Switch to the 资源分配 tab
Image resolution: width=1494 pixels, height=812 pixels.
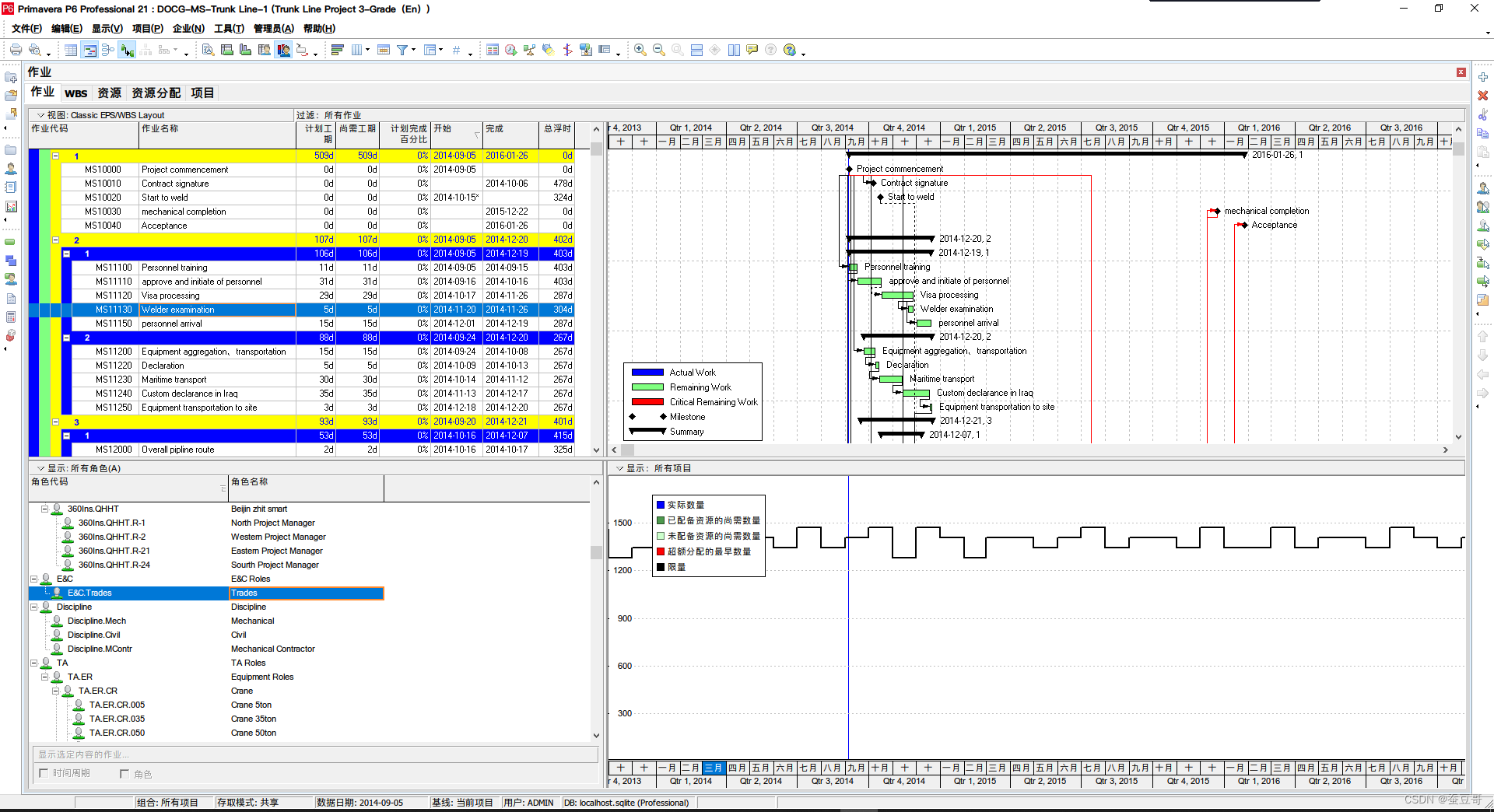tap(156, 93)
